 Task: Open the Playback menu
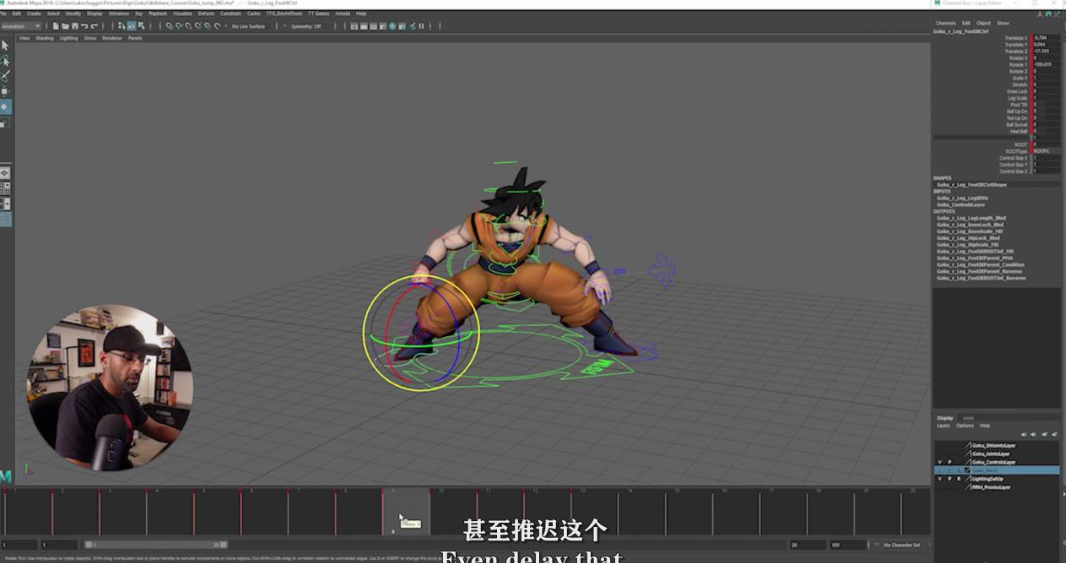[158, 13]
